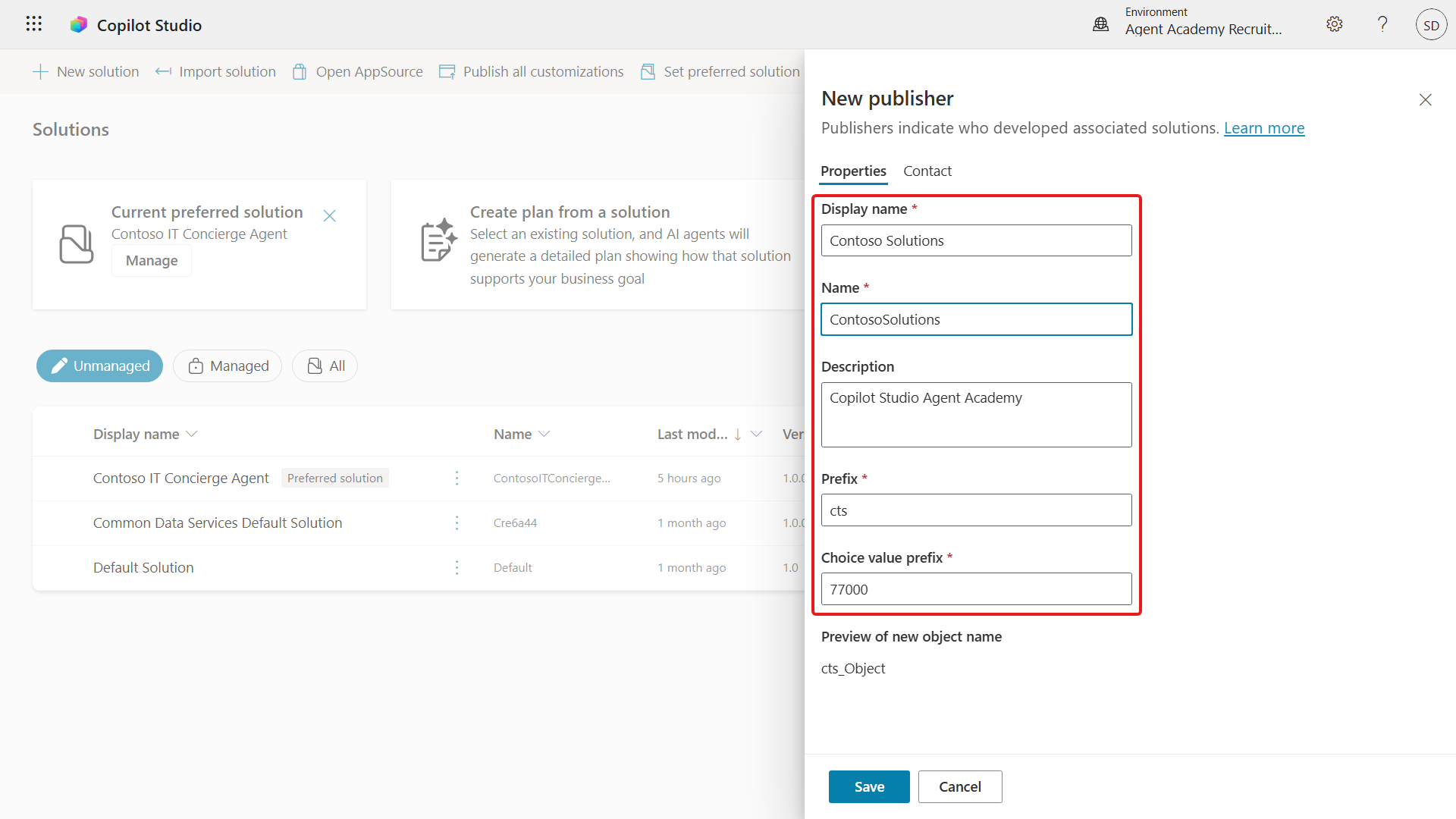The width and height of the screenshot is (1456, 819).
Task: Click Set preferred solution
Action: click(x=720, y=71)
